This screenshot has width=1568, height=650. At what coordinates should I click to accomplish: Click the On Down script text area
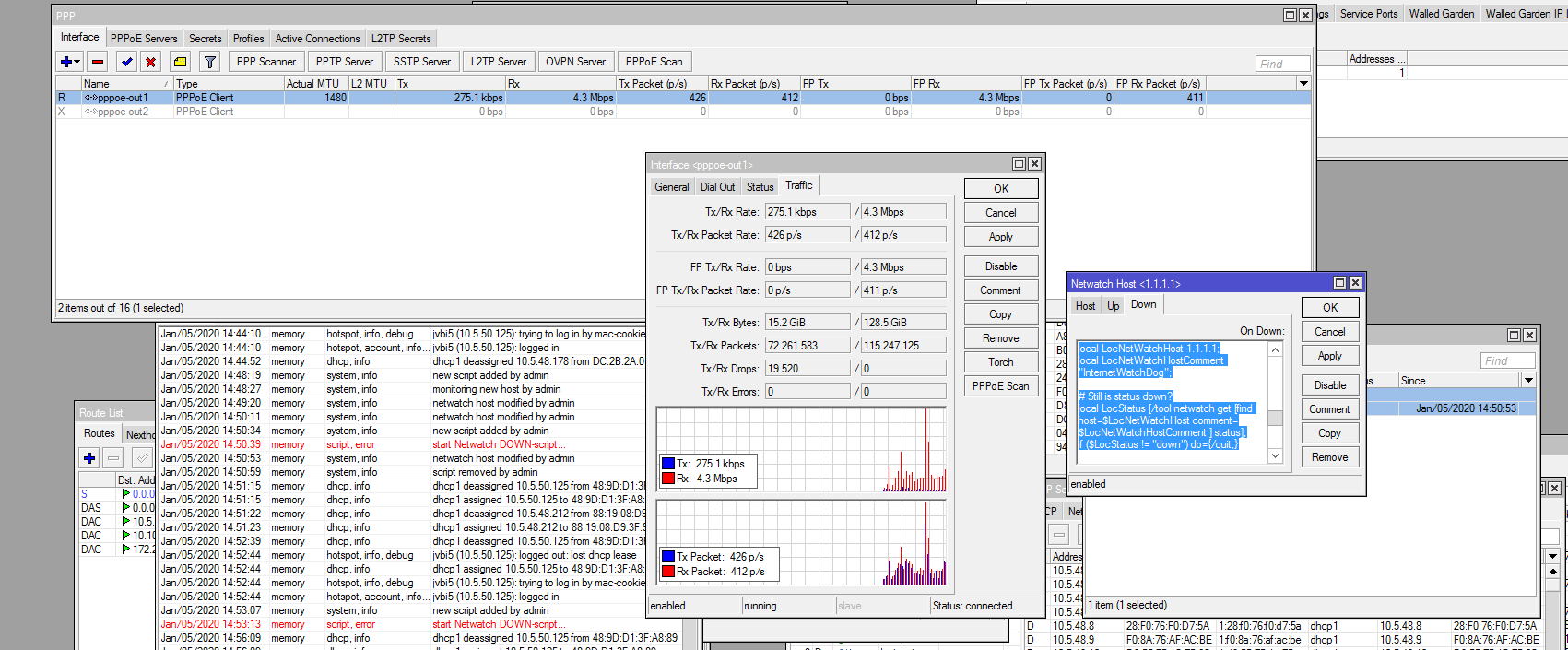tap(1173, 402)
